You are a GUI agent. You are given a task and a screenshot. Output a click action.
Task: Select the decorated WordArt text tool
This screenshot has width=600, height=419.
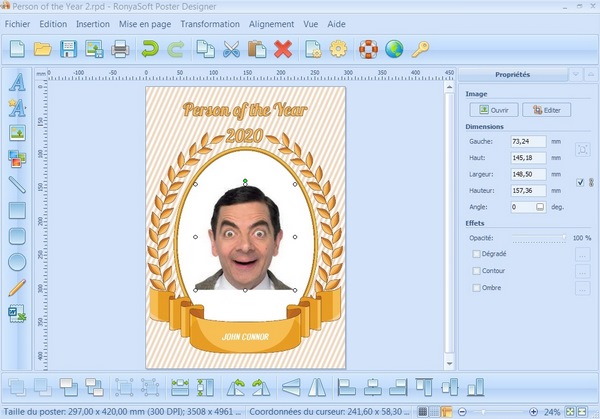click(17, 108)
